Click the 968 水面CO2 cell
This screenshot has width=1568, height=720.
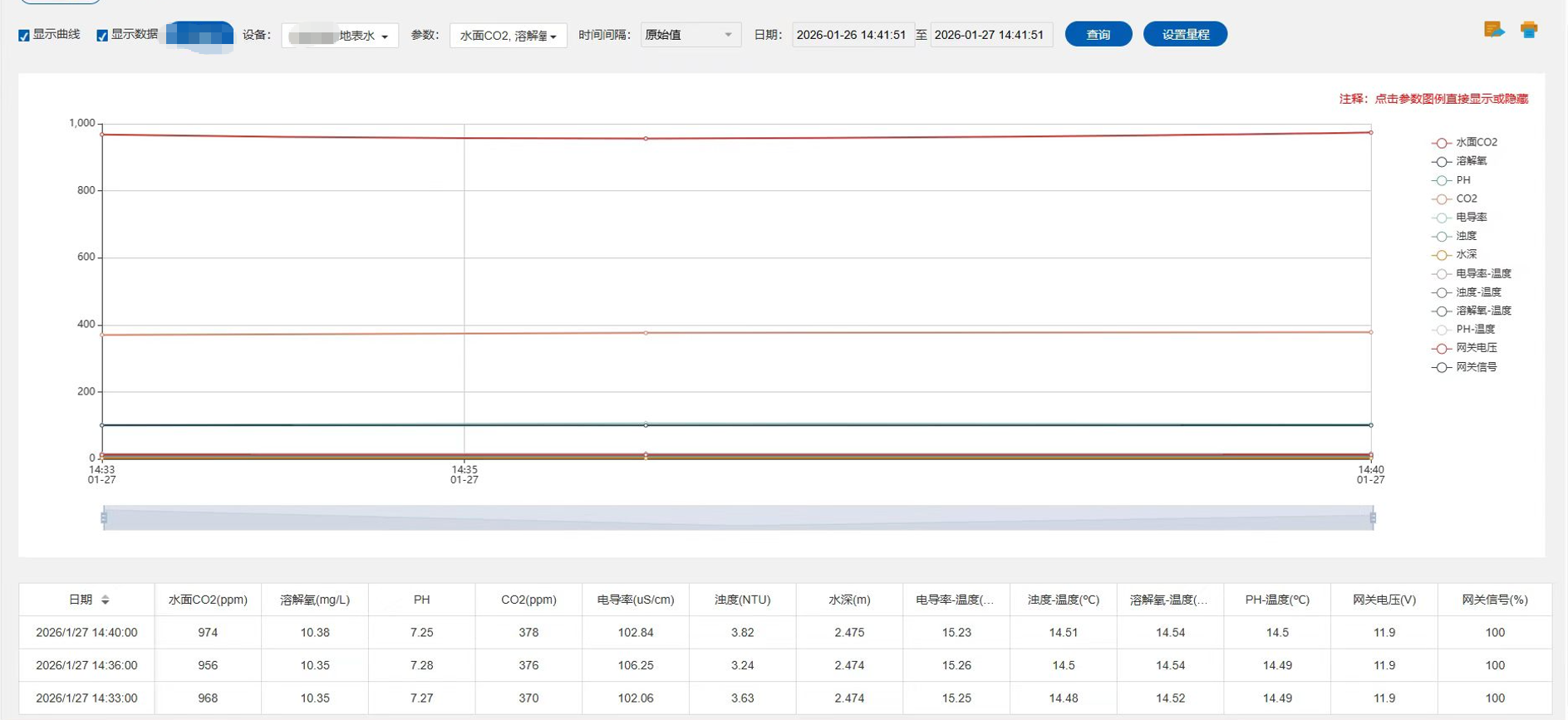[x=208, y=698]
